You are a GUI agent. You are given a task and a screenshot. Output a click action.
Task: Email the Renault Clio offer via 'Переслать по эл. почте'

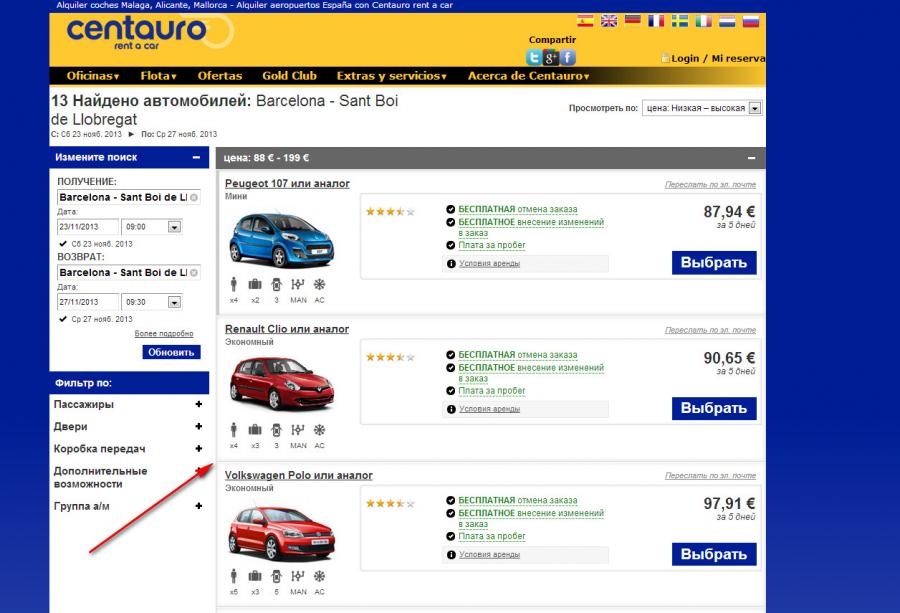(x=710, y=331)
